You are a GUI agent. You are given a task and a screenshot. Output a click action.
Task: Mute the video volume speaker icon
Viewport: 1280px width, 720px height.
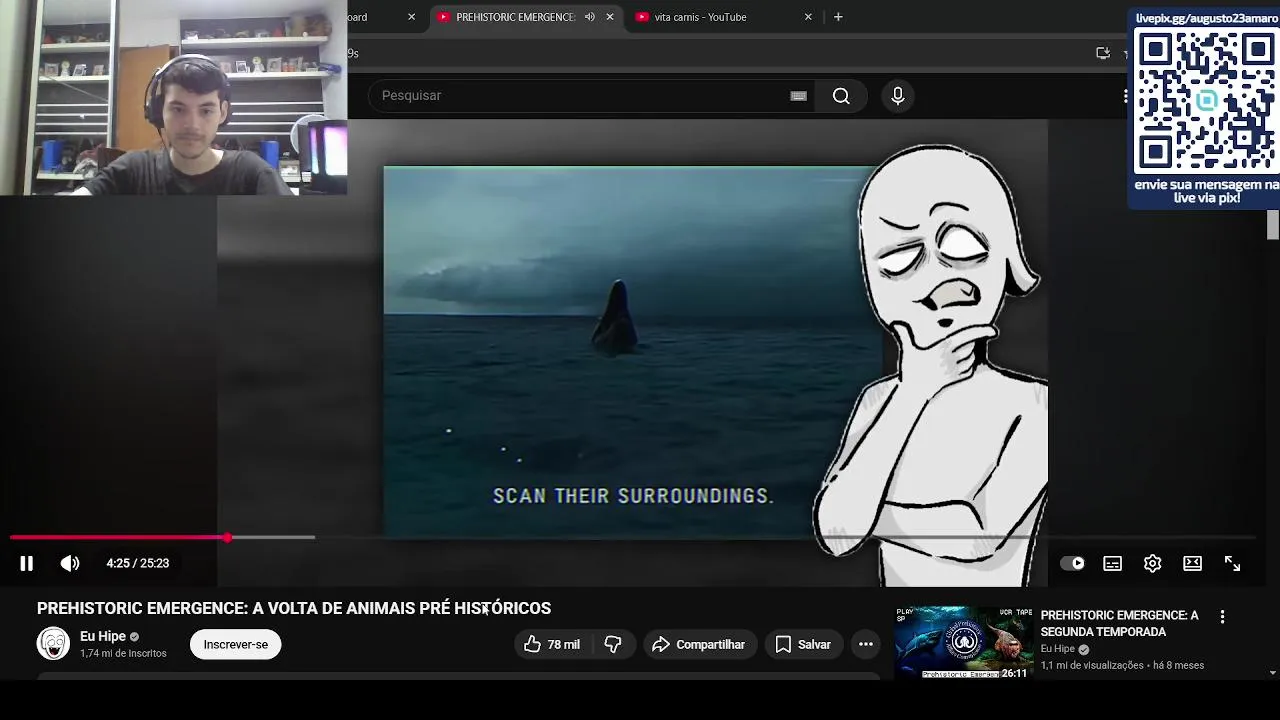click(x=70, y=563)
